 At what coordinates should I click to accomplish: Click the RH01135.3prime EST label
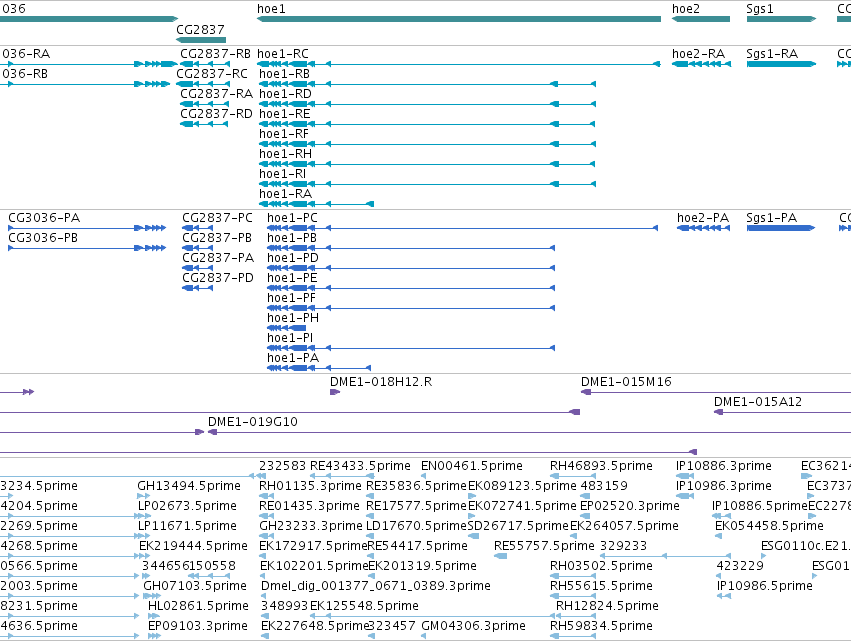(310, 486)
